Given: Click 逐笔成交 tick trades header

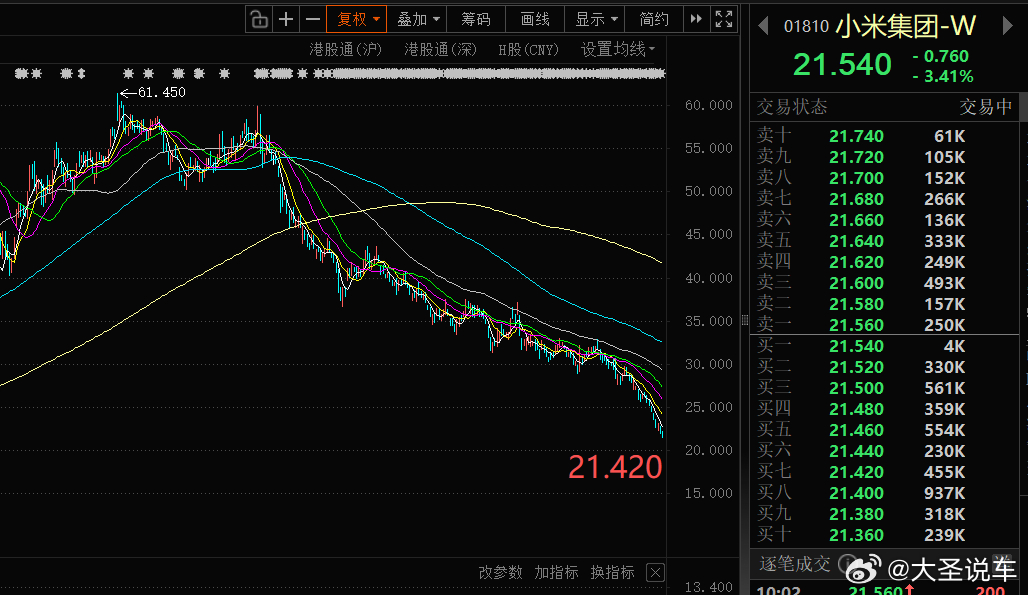Looking at the screenshot, I should (795, 564).
